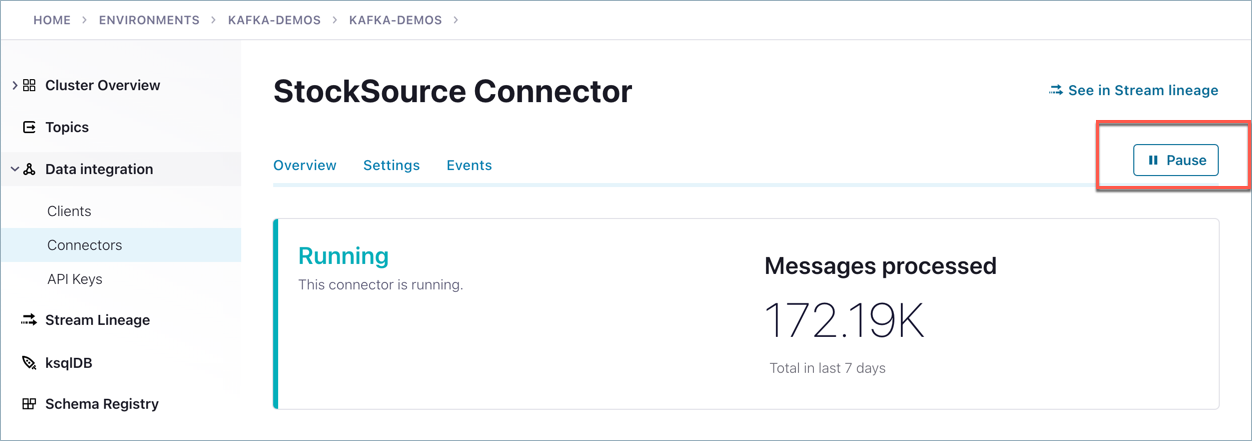The image size is (1252, 441).
Task: Click the pause bars icon
Action: (x=1153, y=160)
